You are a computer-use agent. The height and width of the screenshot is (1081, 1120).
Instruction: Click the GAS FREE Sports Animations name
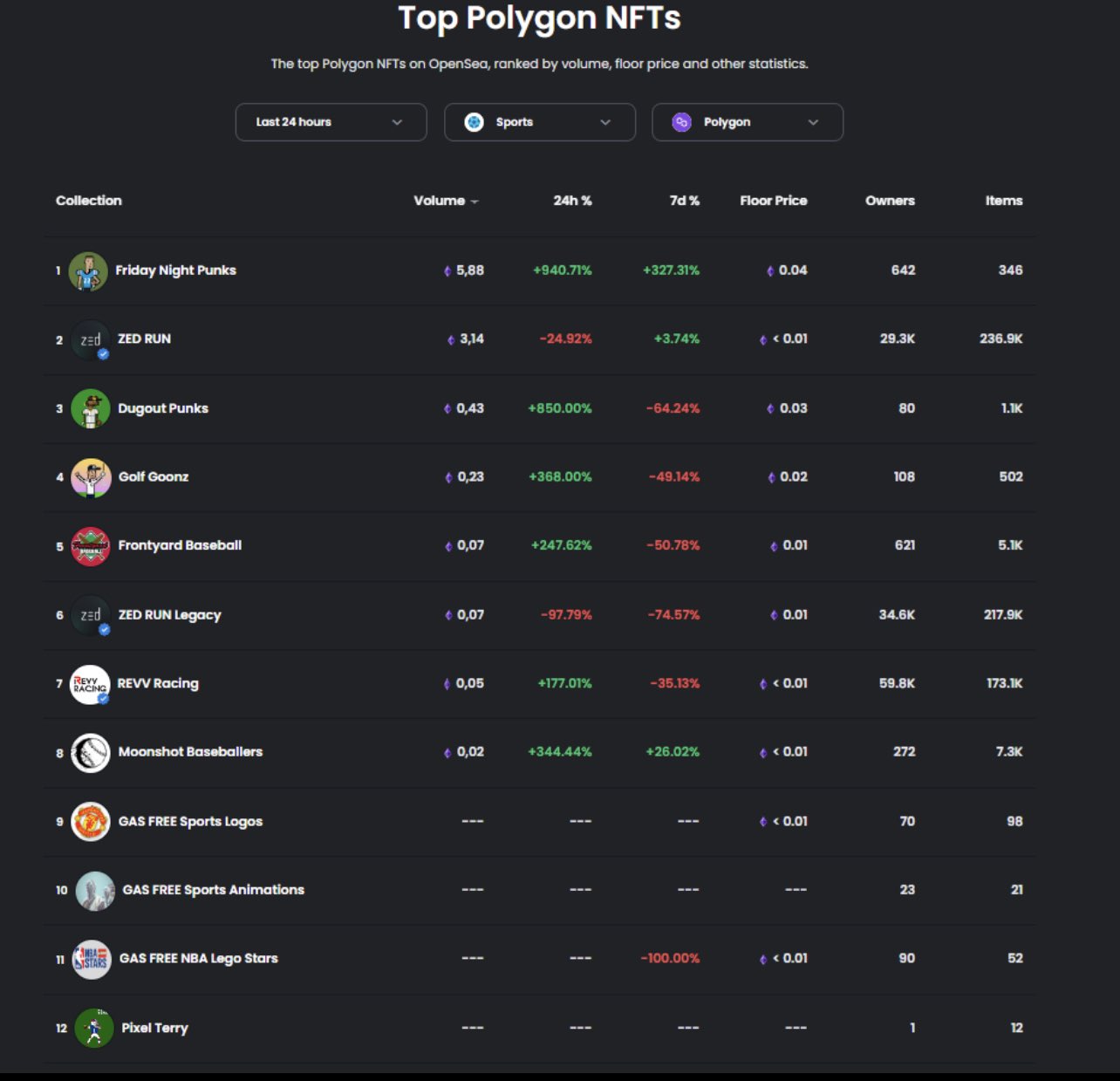tap(214, 890)
